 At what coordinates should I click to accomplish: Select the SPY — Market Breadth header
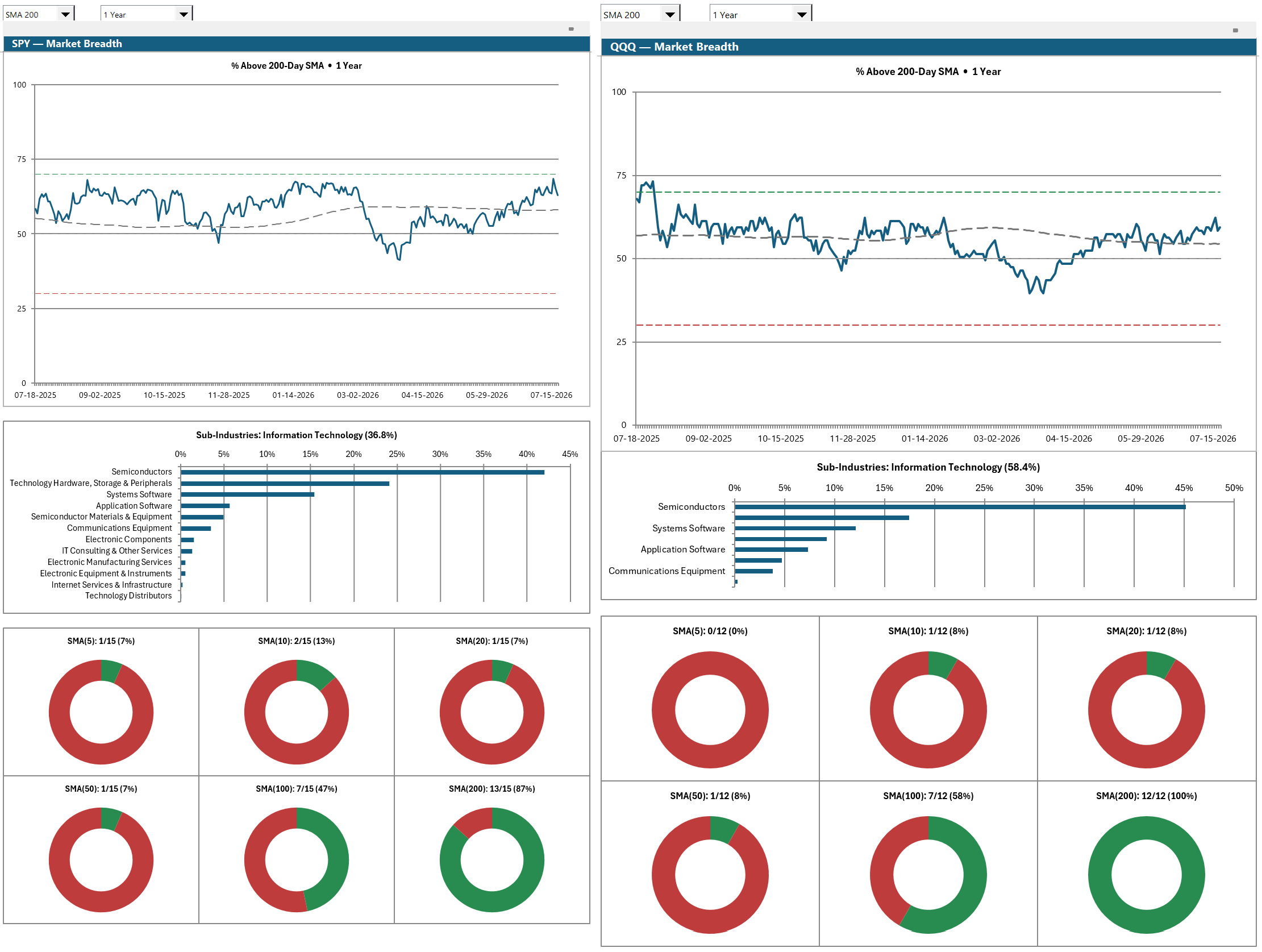[x=297, y=44]
